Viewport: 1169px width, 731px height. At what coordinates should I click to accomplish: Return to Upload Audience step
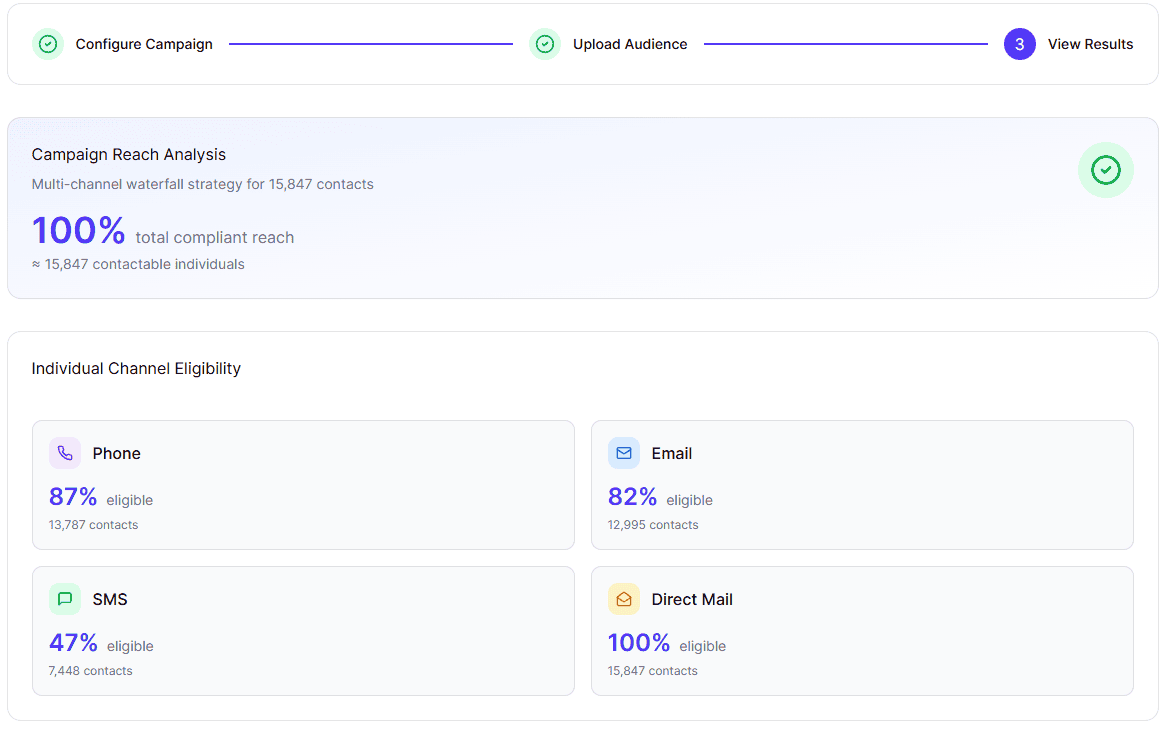(630, 44)
